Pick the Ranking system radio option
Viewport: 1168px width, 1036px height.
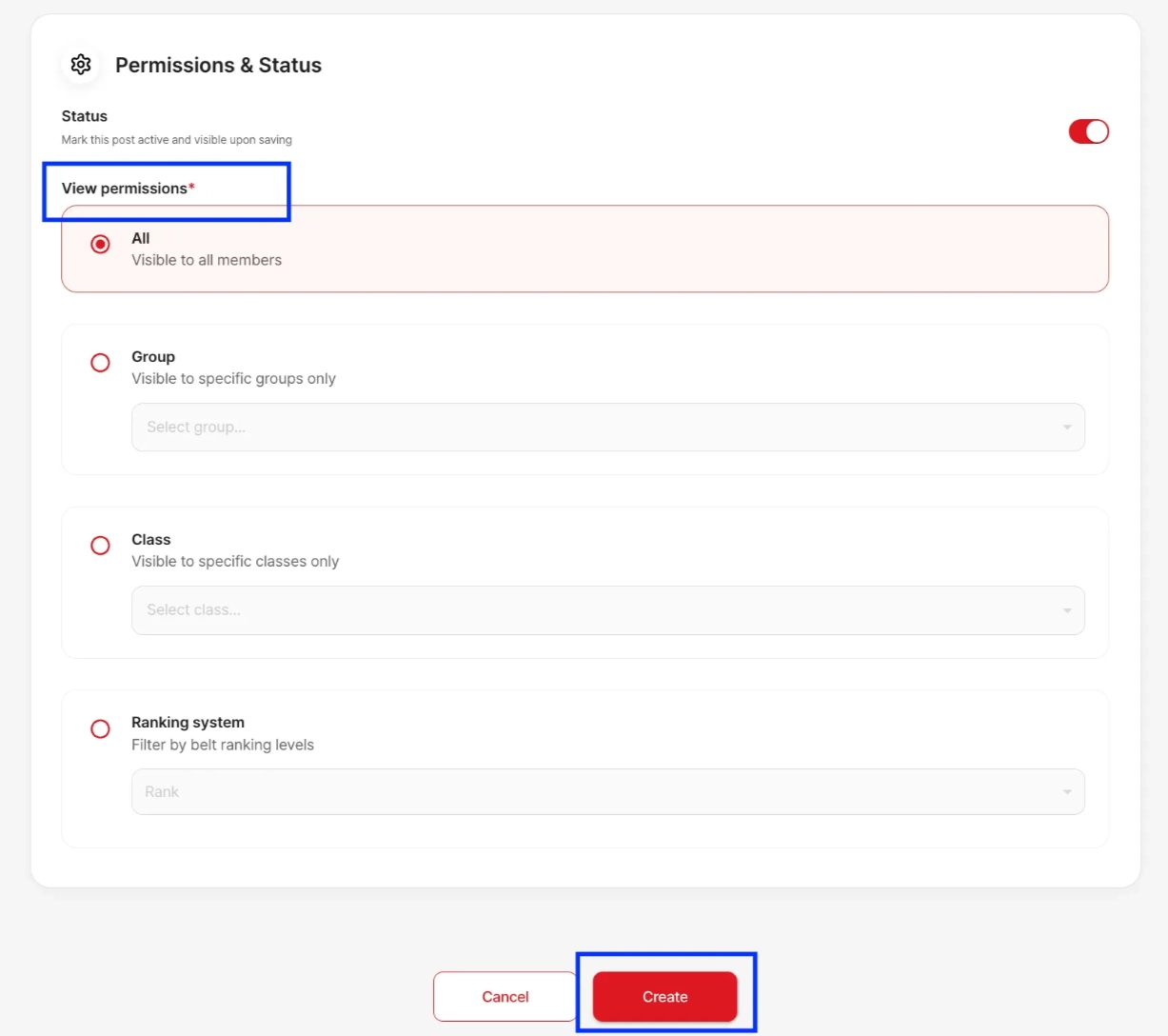pyautogui.click(x=100, y=729)
